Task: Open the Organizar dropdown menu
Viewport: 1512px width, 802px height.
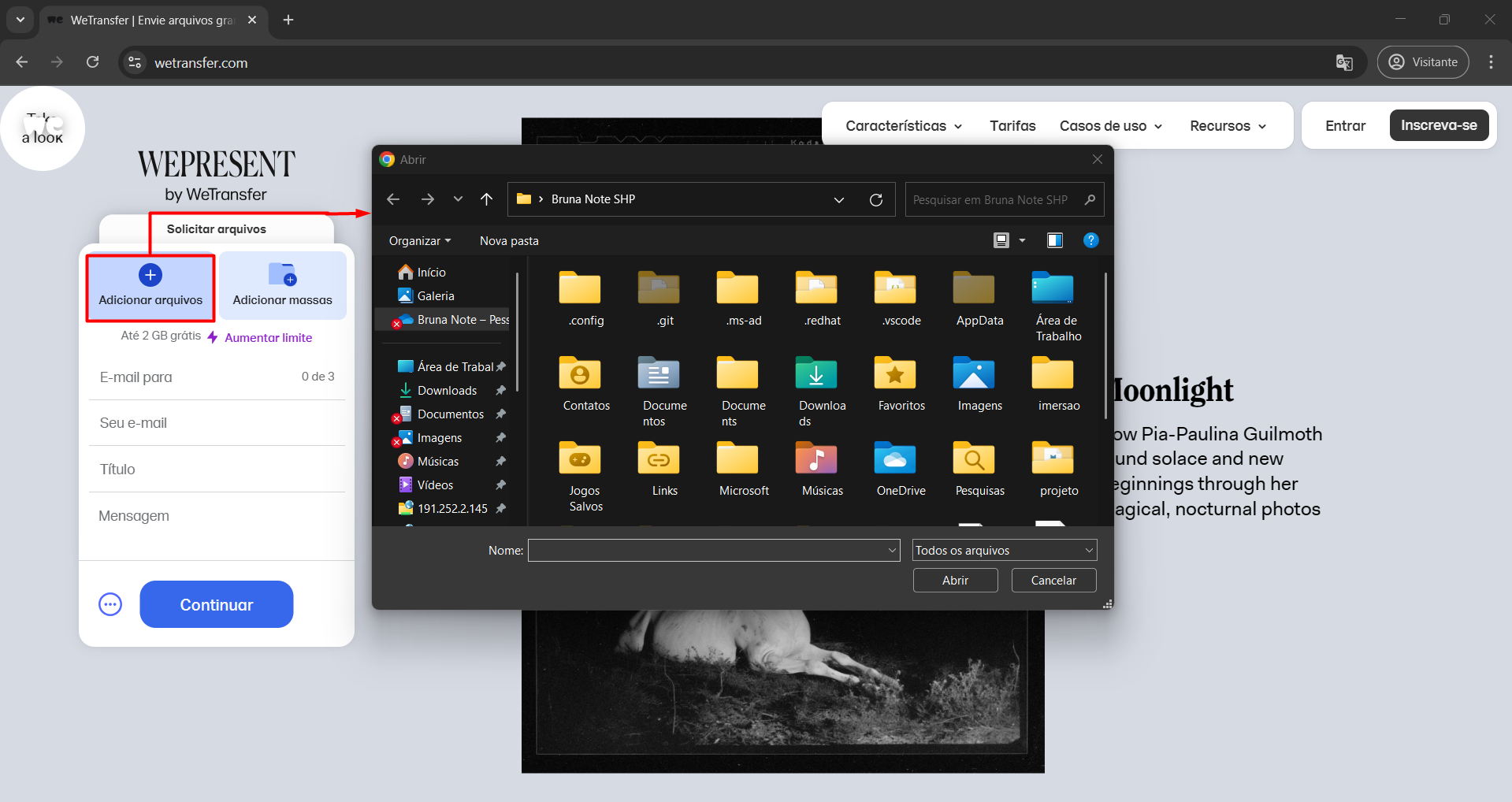Action: point(420,241)
